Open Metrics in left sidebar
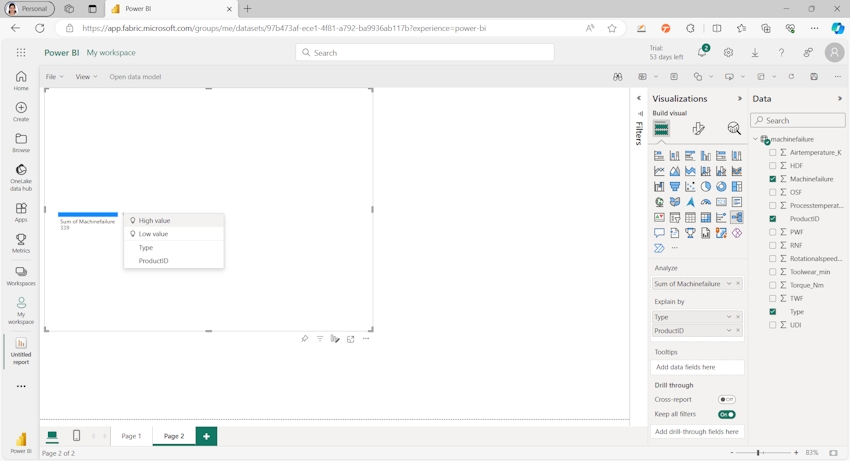Screen dimensions: 850x461 pyautogui.click(x=21, y=244)
